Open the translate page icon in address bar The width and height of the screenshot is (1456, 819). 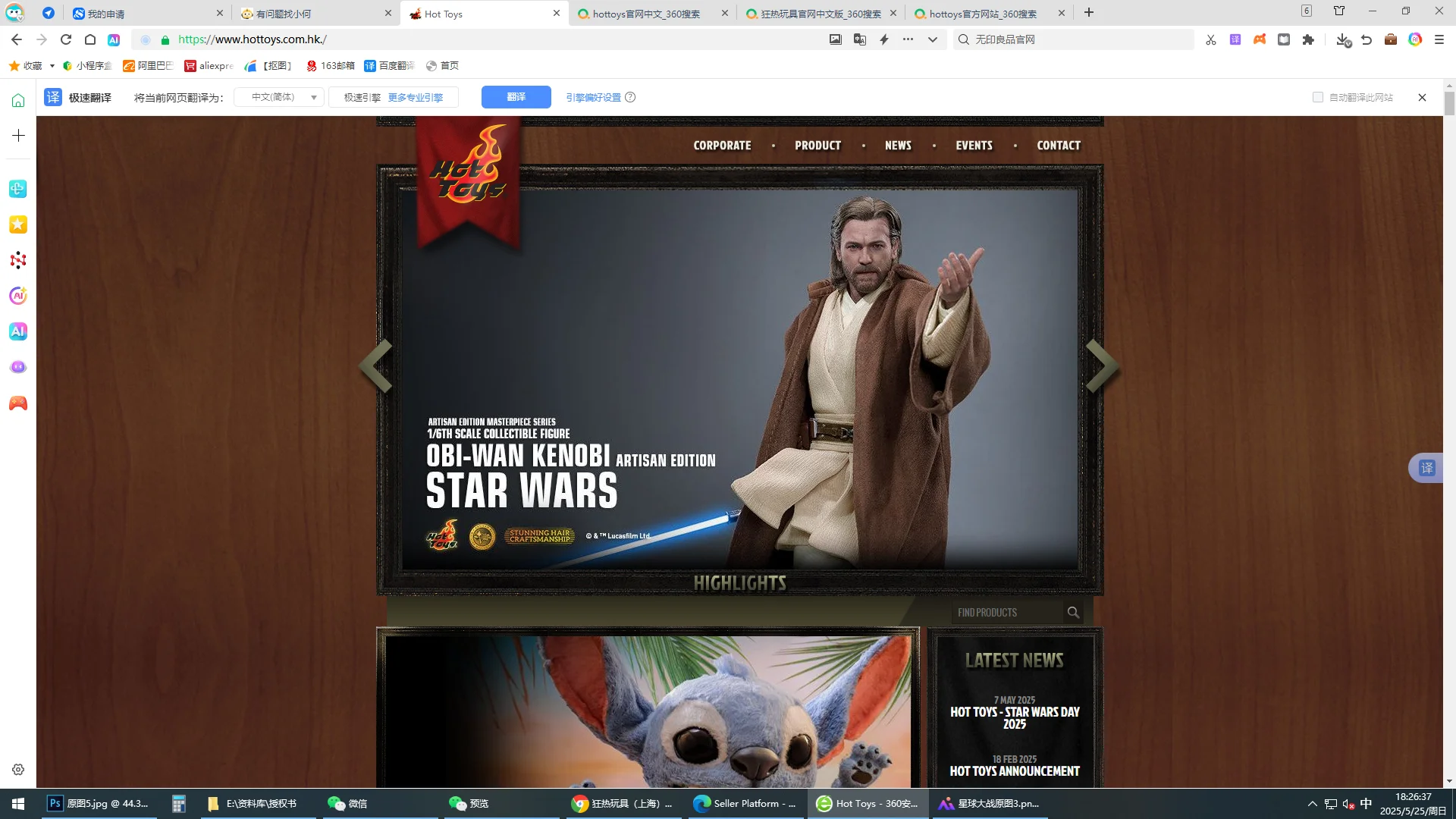point(860,39)
